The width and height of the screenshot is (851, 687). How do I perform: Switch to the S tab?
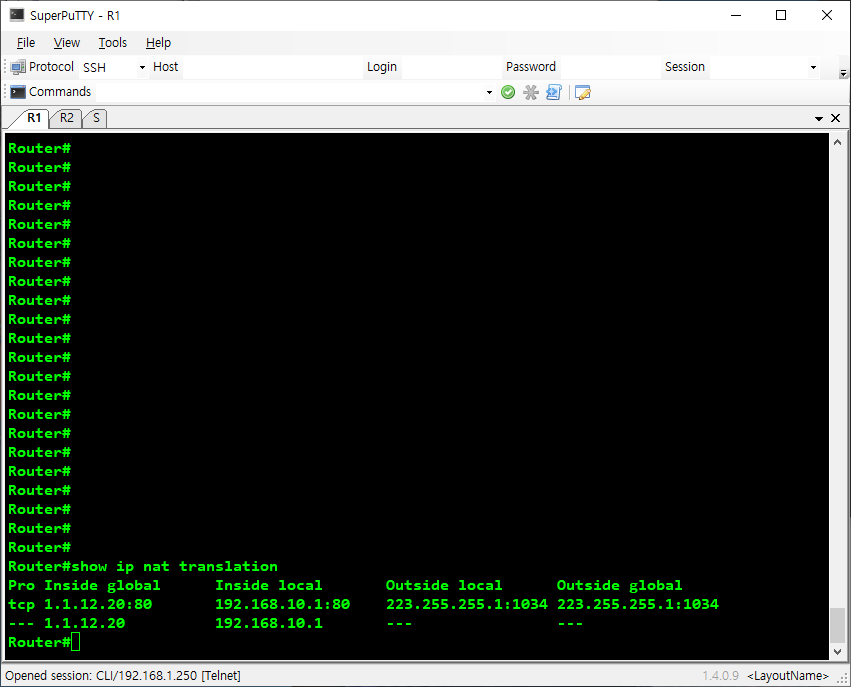click(96, 118)
